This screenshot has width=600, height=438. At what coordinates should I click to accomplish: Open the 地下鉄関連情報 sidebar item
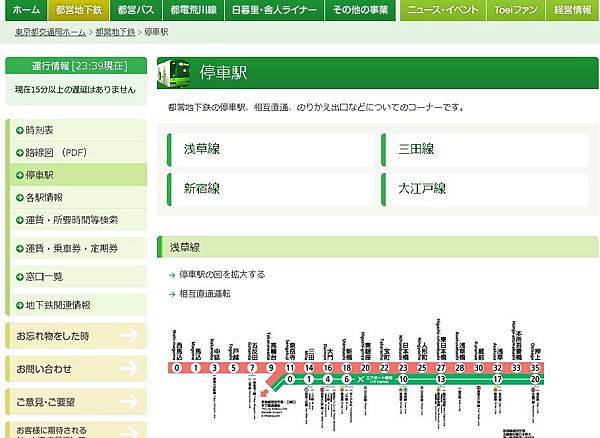pyautogui.click(x=78, y=305)
